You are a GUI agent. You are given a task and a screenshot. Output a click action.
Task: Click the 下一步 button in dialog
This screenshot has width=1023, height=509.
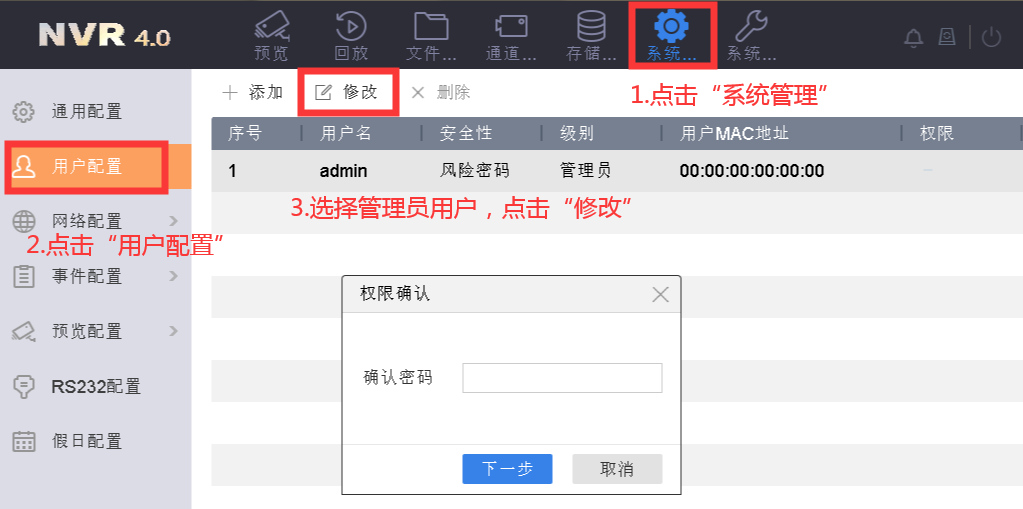[507, 469]
